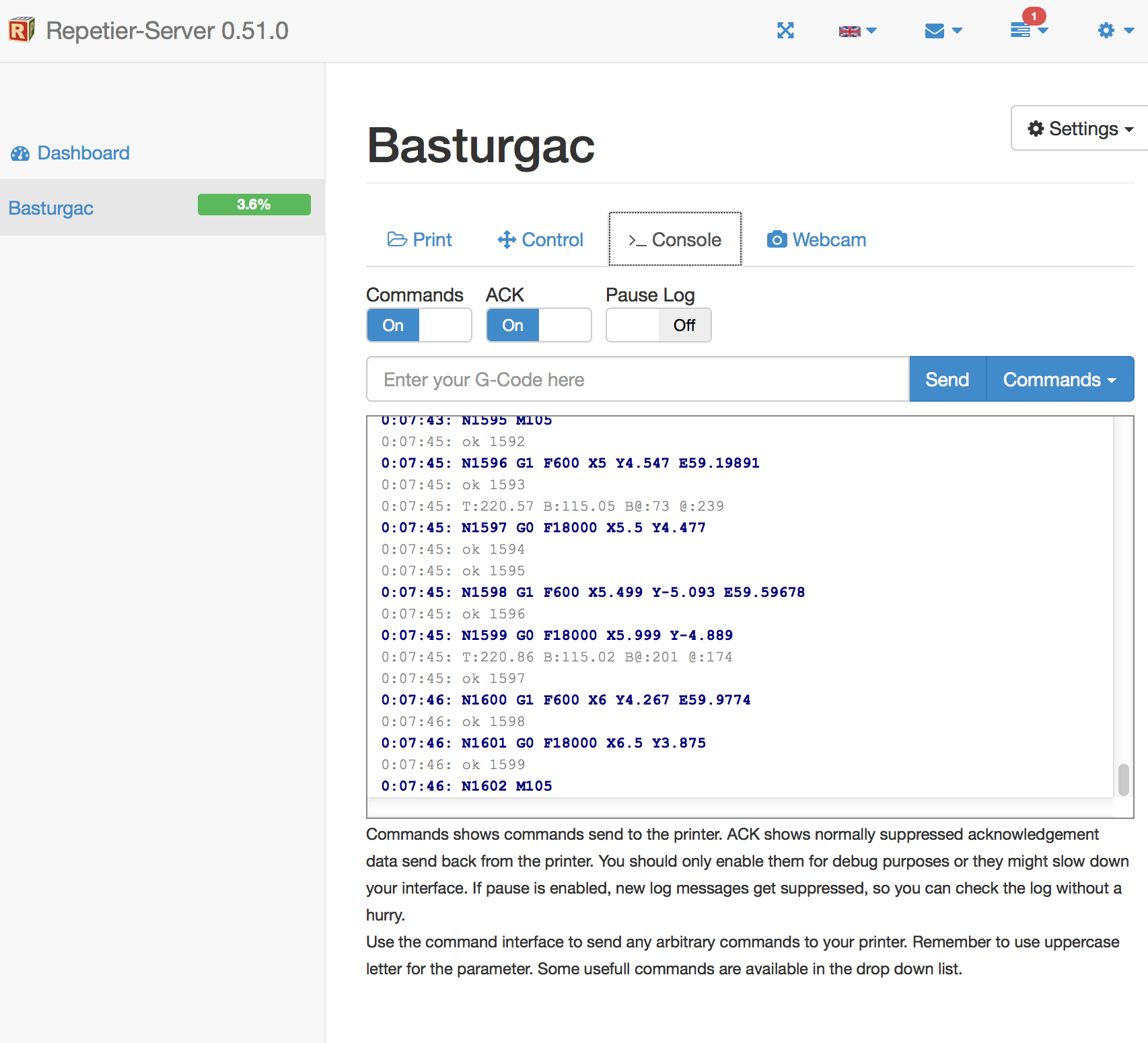Toggle the Commands logging switch
Image resolution: width=1148 pixels, height=1043 pixels.
pos(419,326)
